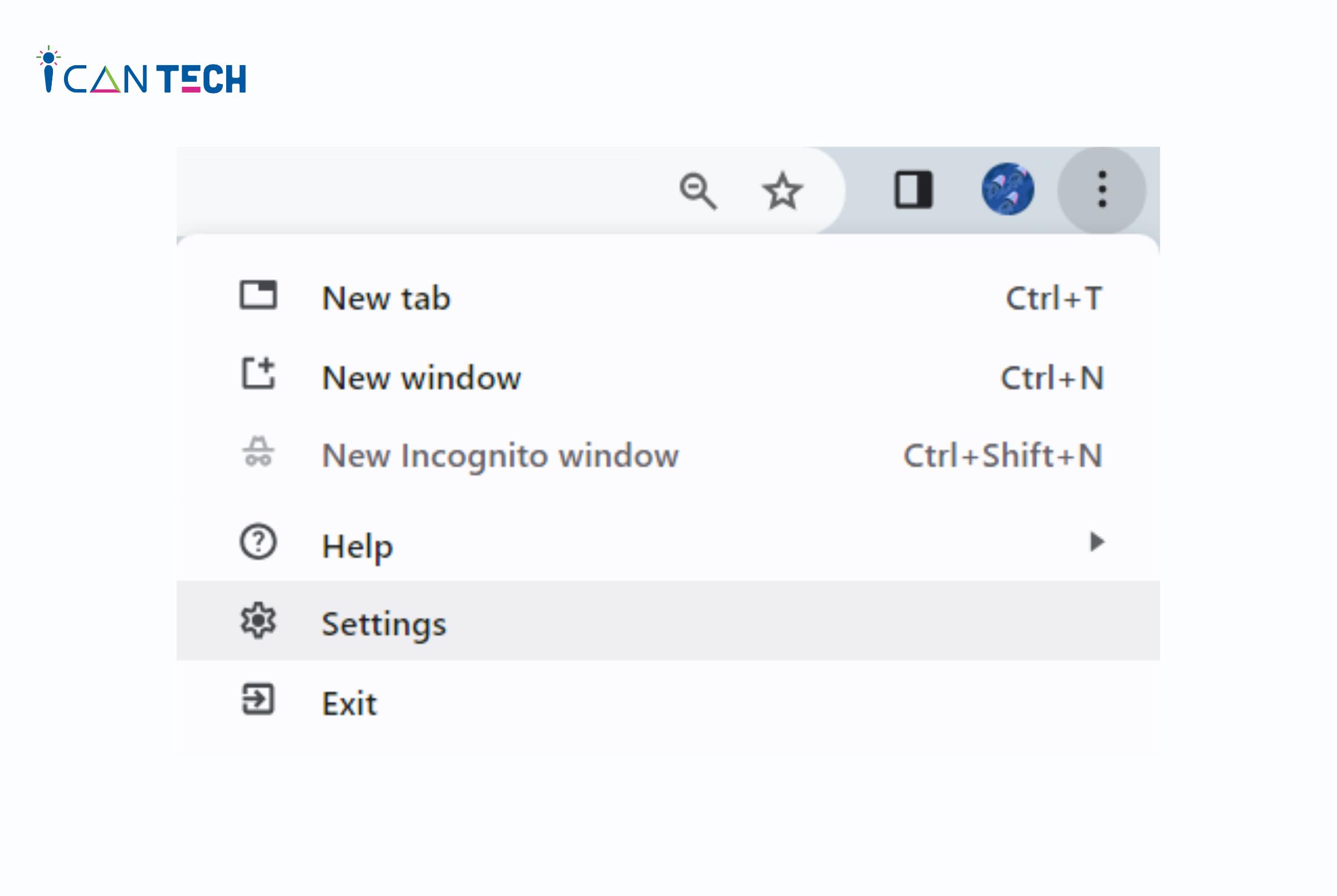Screen dimensions: 1337x896
Task: Bookmark this page with the star icon
Action: [x=782, y=191]
